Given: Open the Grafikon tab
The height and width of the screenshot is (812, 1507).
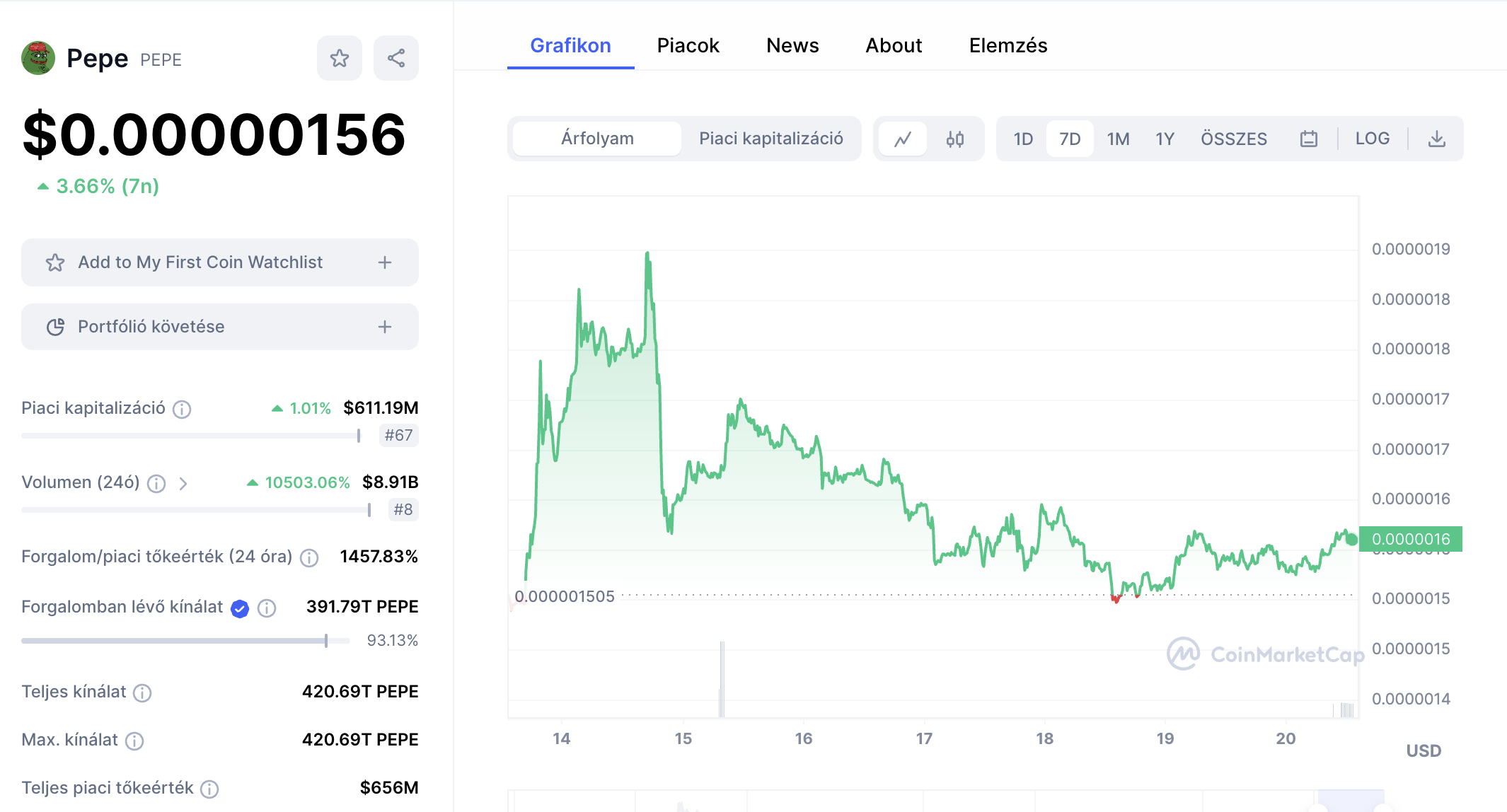Looking at the screenshot, I should click(570, 45).
